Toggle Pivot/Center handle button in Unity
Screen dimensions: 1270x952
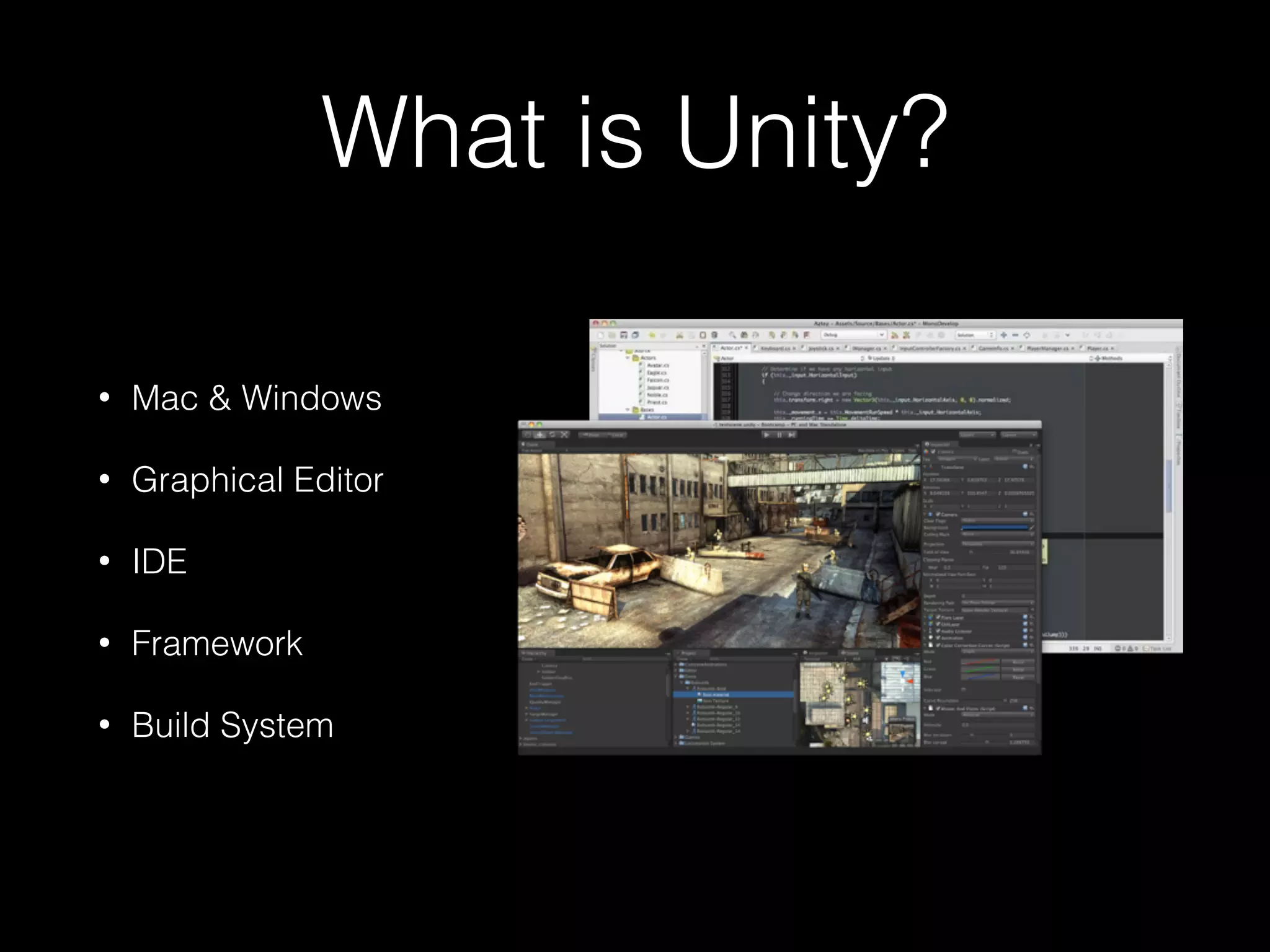(591, 435)
